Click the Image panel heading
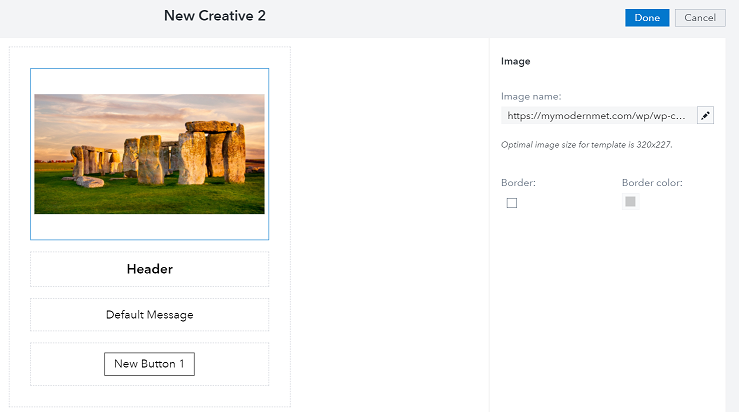739x412 pixels. pos(516,61)
